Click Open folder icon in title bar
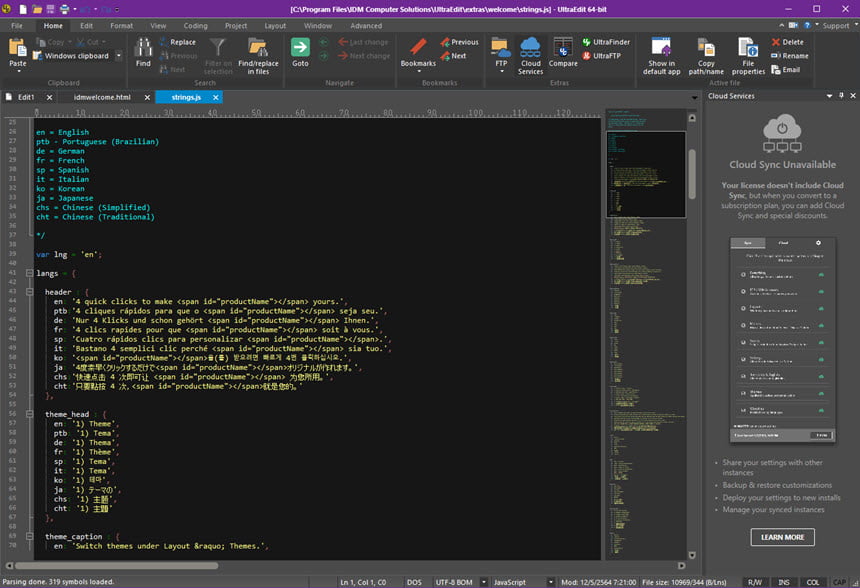The image size is (860, 588). (x=37, y=9)
